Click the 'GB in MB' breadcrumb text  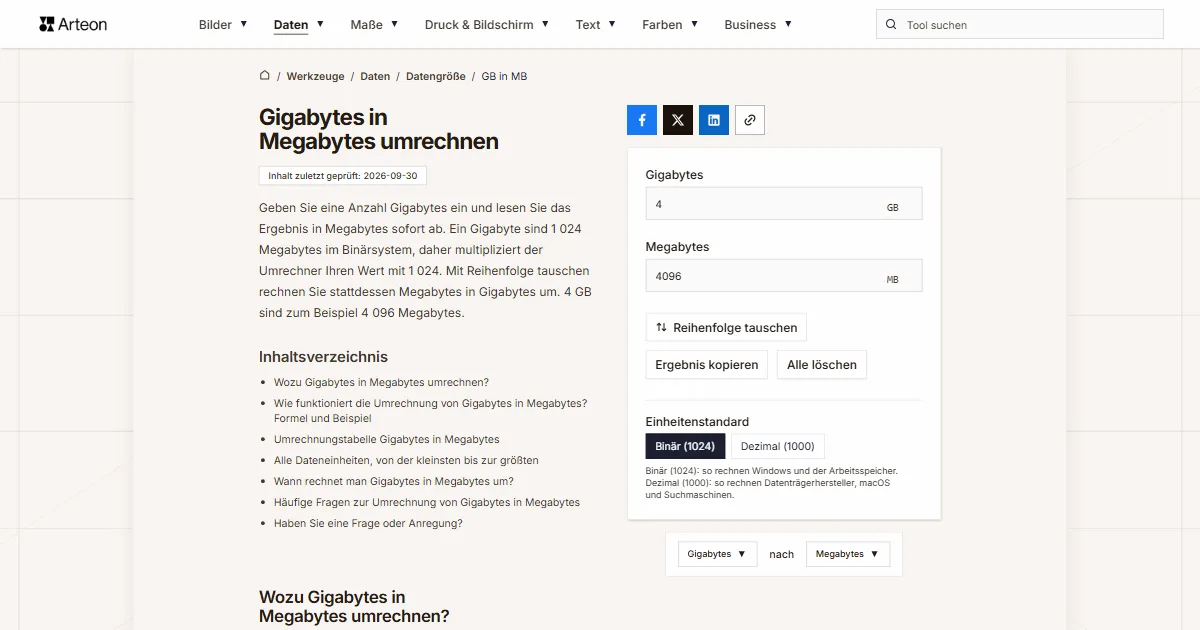504,76
